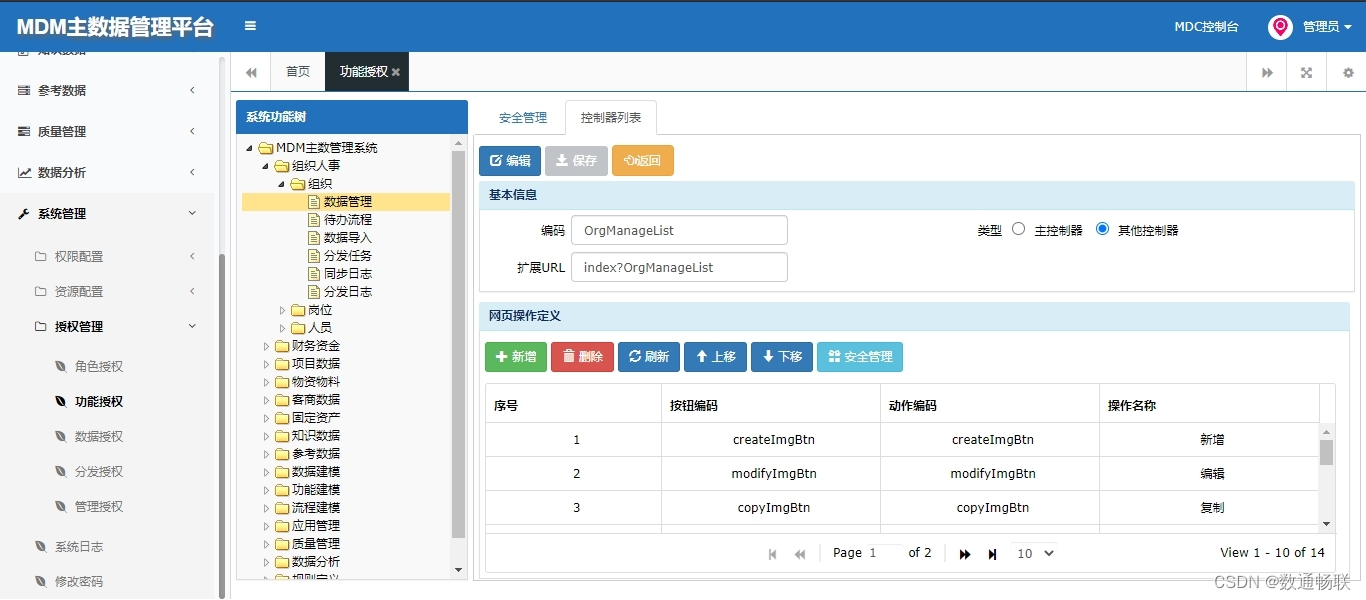
Task: Click the folder icon beside 权限配置
Action: pyautogui.click(x=41, y=256)
